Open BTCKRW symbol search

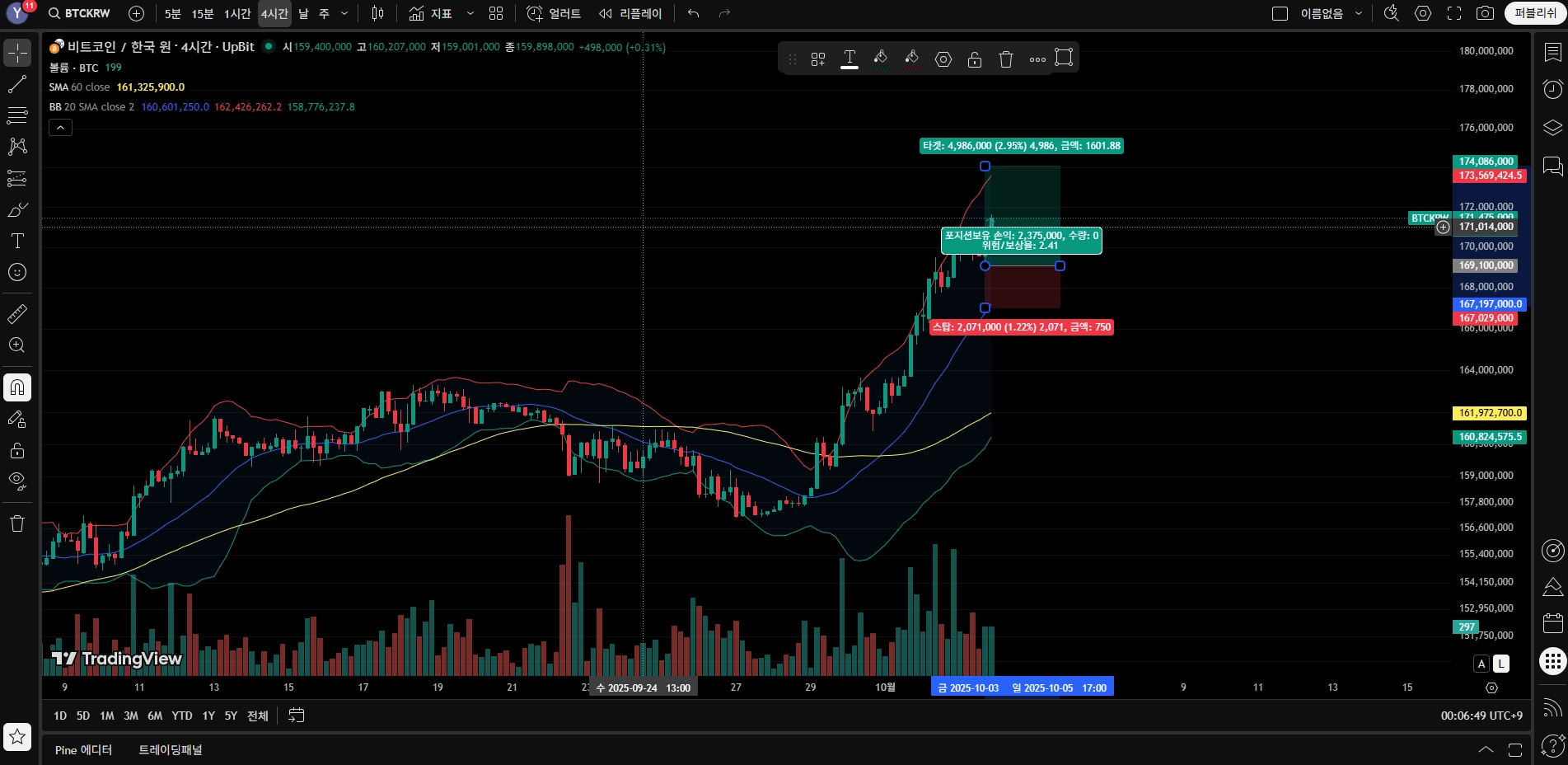click(x=80, y=13)
